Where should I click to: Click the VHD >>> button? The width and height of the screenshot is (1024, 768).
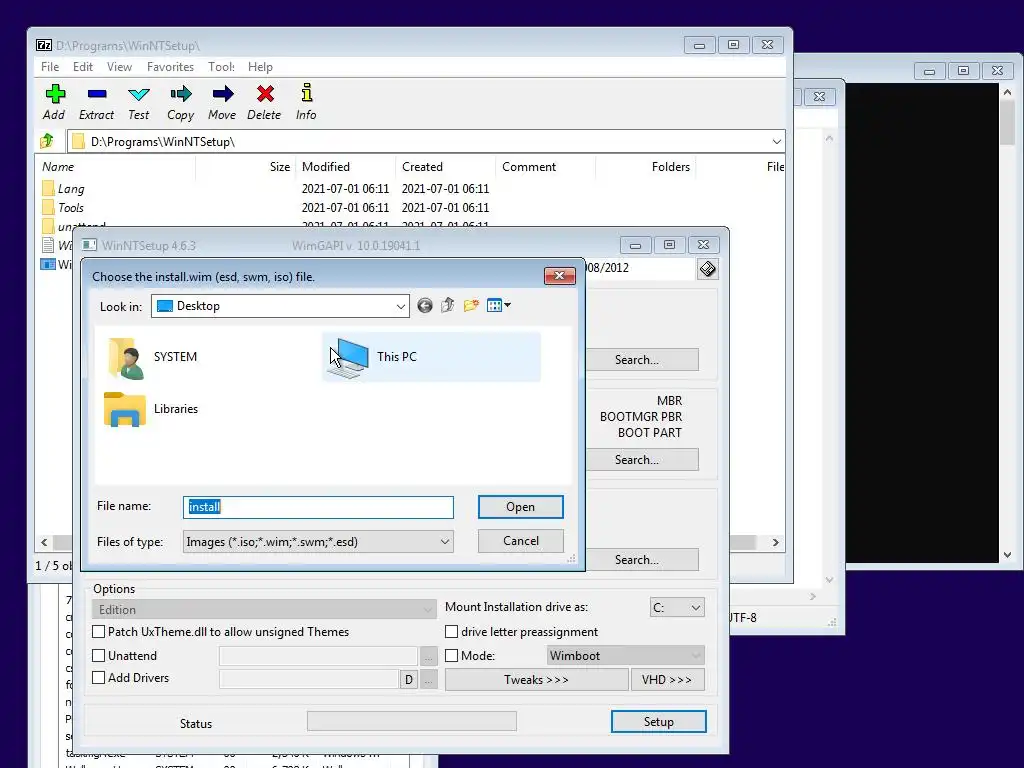(x=667, y=680)
